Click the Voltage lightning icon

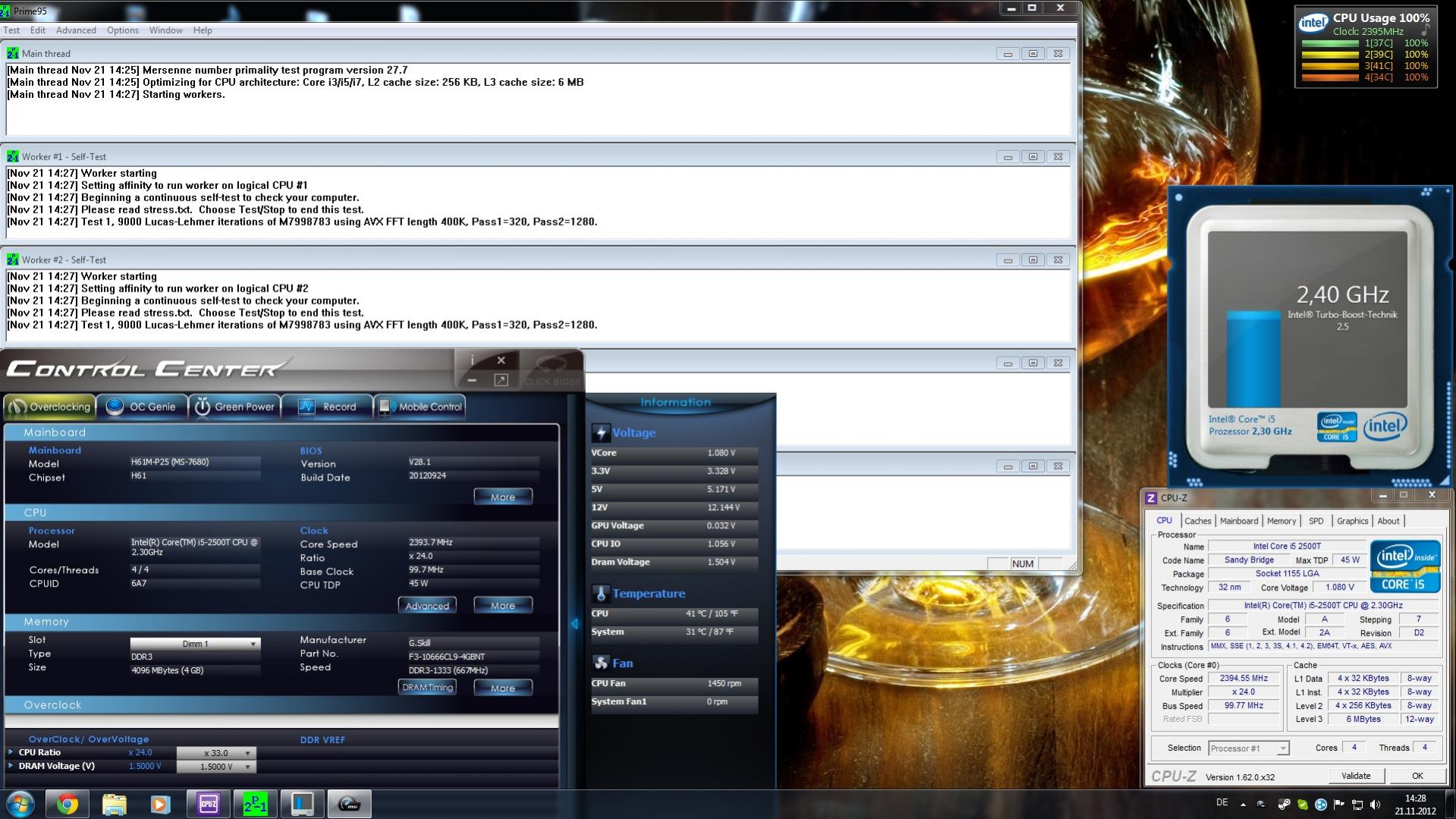(x=600, y=433)
